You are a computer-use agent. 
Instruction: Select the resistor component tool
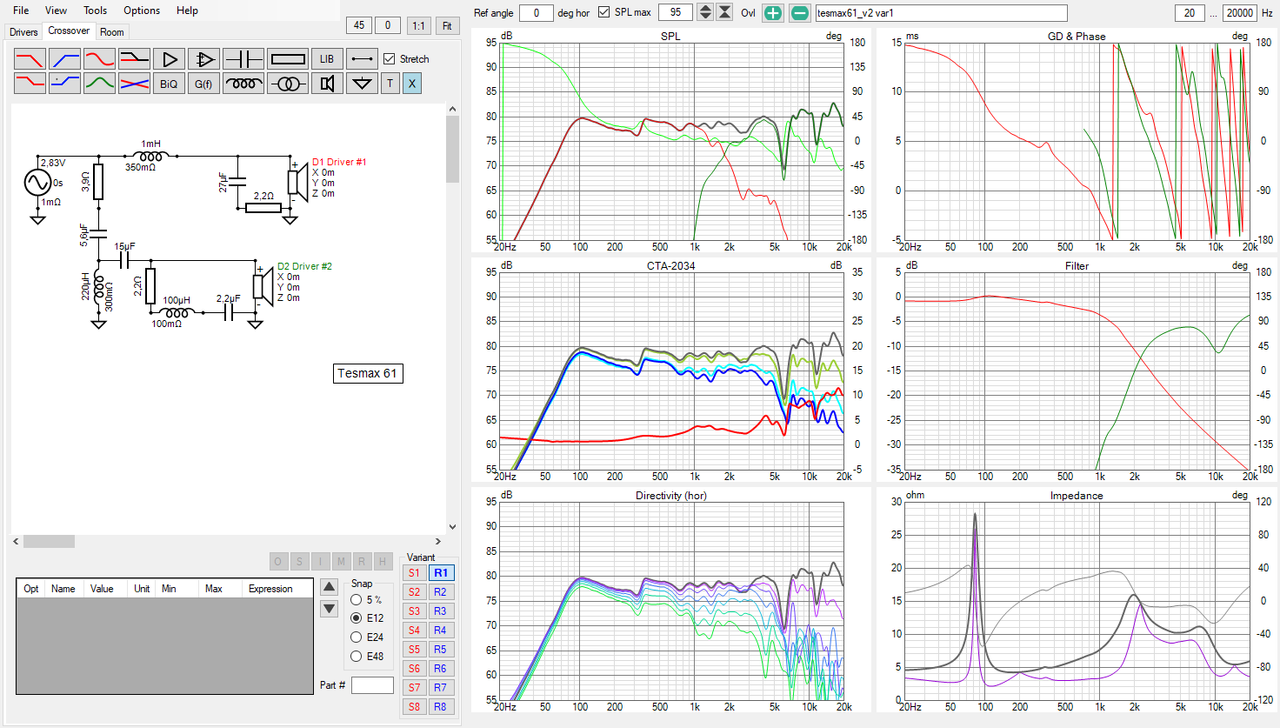tap(288, 59)
